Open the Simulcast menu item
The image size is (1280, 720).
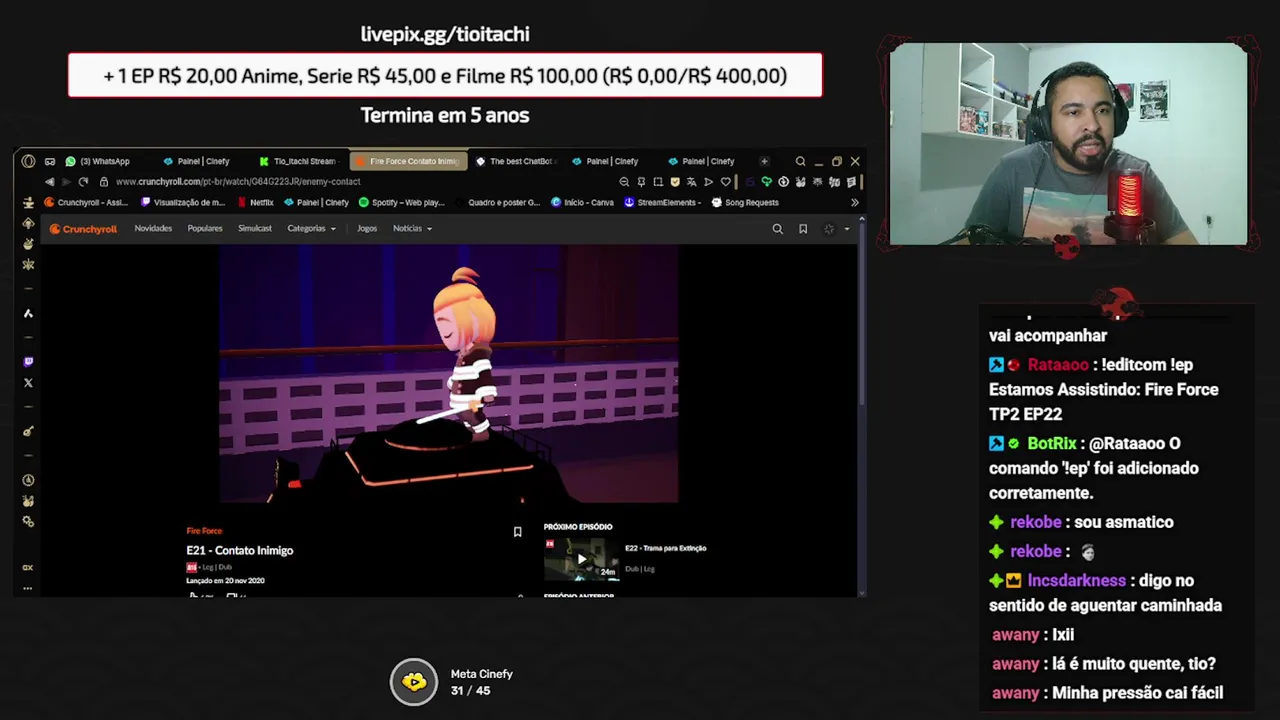255,229
